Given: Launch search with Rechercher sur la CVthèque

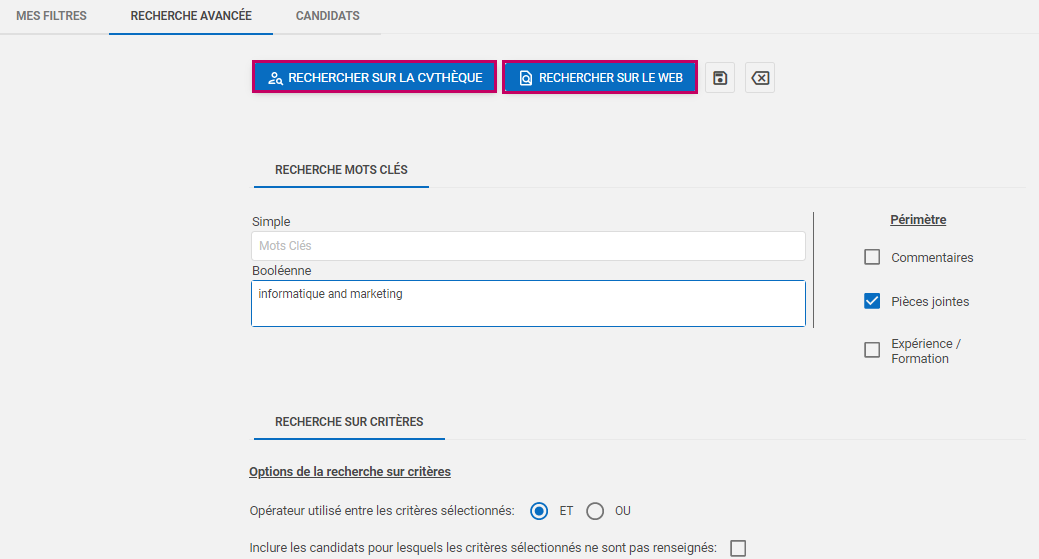Looking at the screenshot, I should coord(374,77).
